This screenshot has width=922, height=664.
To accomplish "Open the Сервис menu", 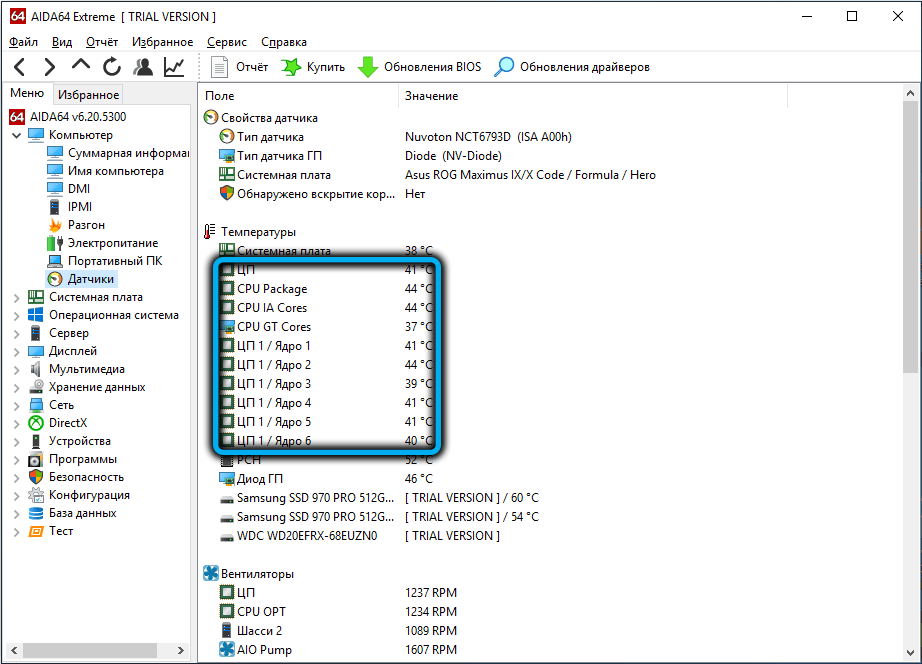I will 227,42.
